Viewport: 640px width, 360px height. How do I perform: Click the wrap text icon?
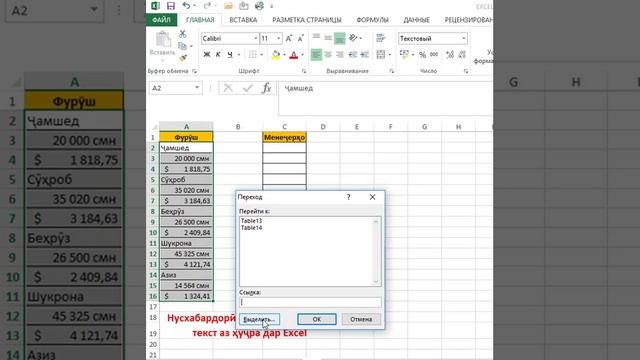[x=380, y=38]
